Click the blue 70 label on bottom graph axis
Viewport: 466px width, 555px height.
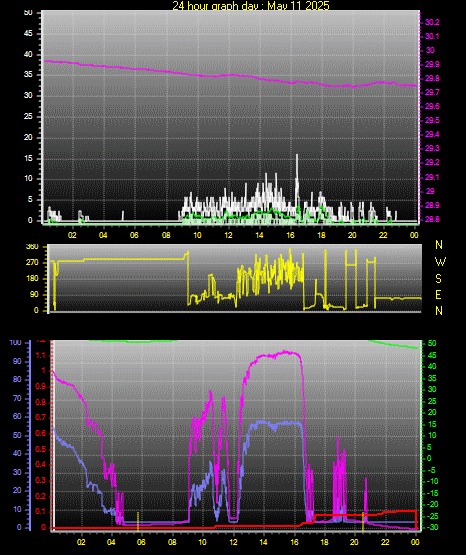pos(17,399)
